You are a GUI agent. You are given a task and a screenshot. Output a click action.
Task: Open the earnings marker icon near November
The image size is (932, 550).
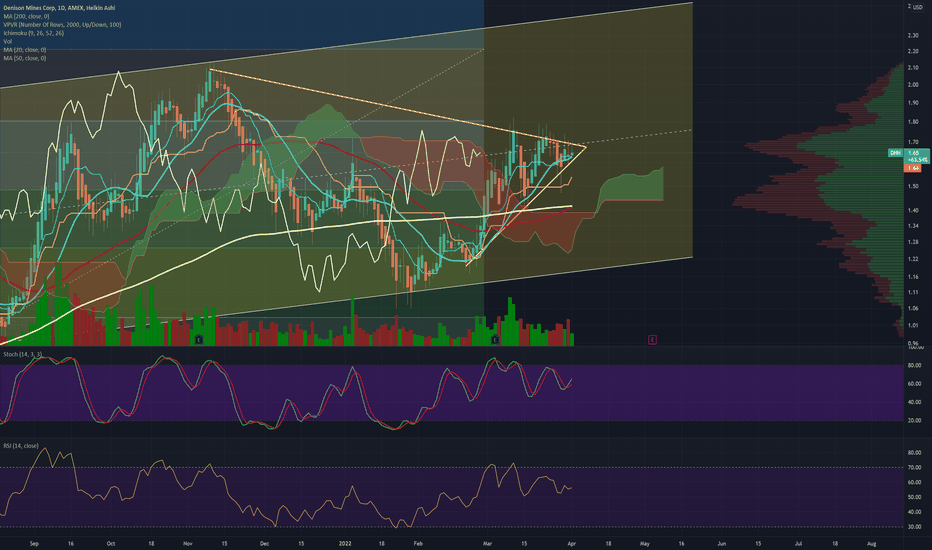click(199, 340)
